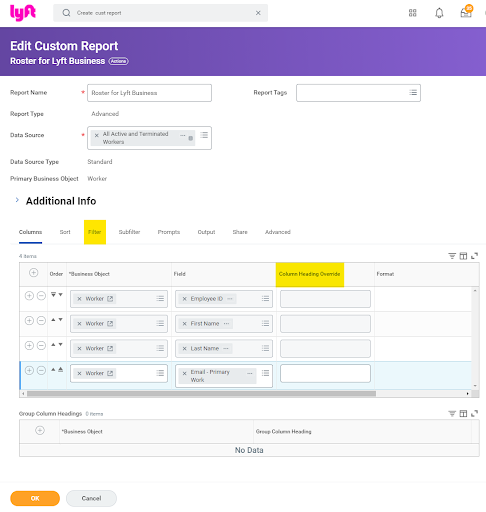
Task: Click the Report Name input field
Action: click(x=149, y=93)
